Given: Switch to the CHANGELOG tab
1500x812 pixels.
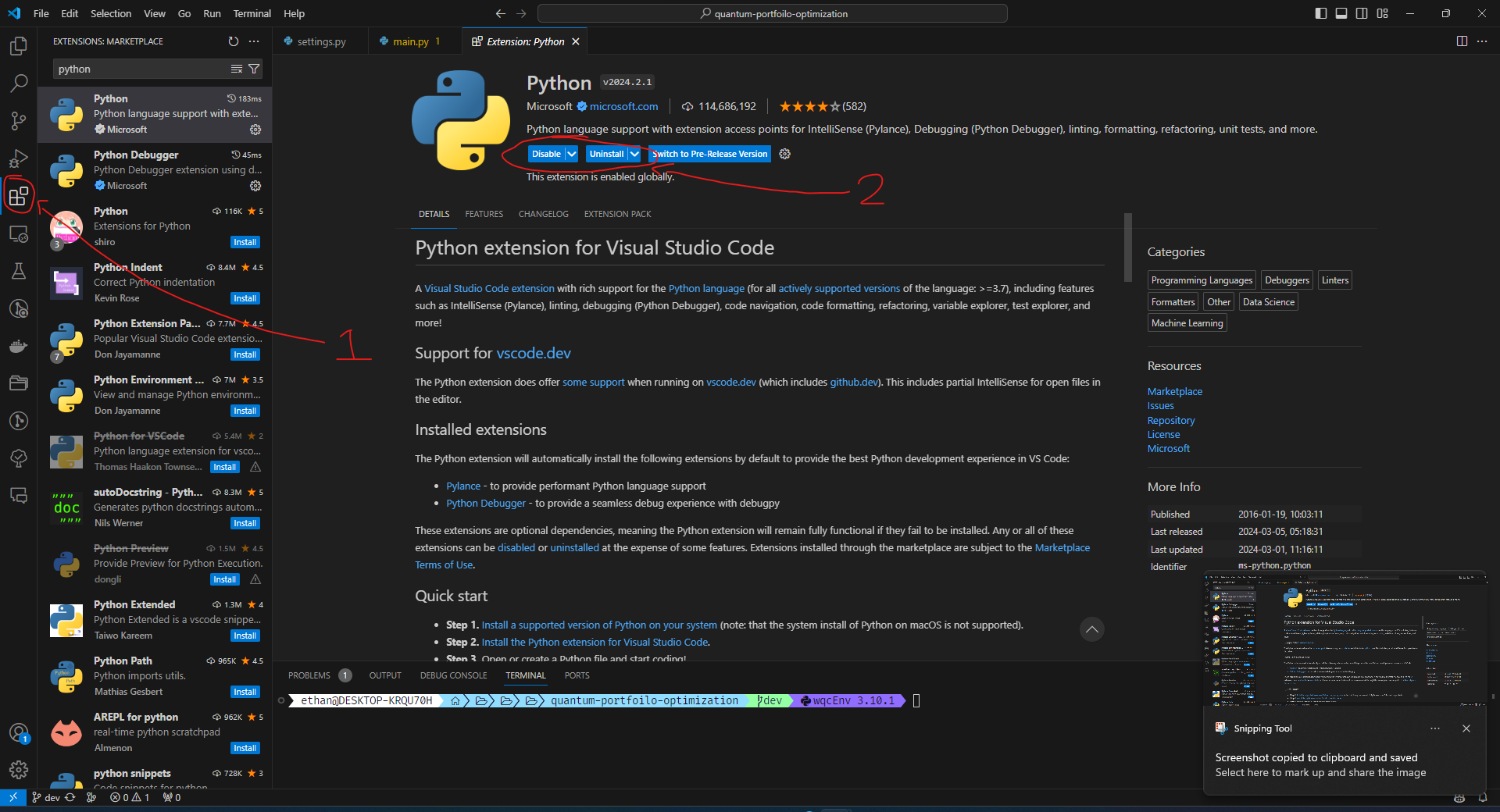Looking at the screenshot, I should [543, 214].
